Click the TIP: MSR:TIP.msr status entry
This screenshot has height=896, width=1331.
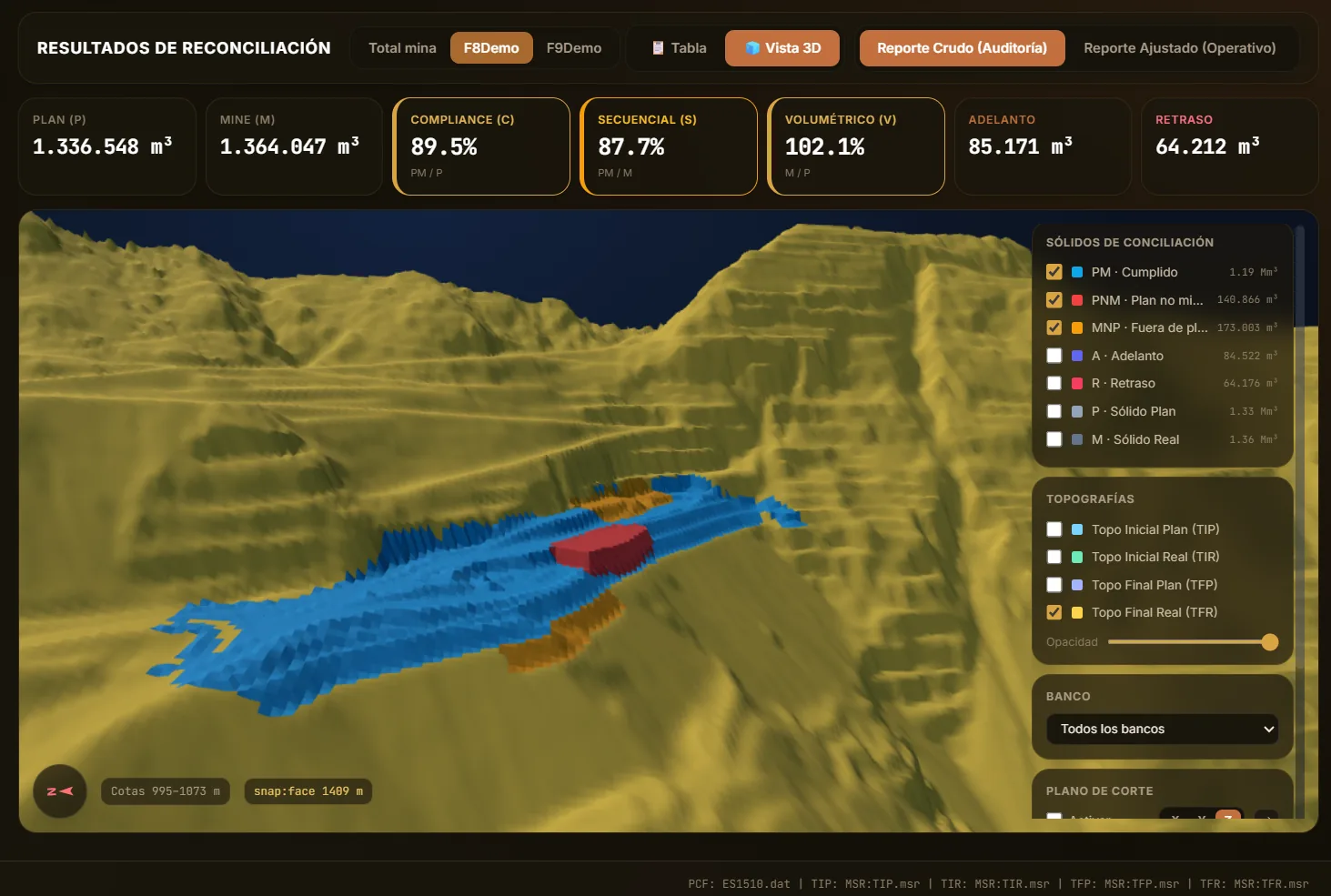click(865, 883)
